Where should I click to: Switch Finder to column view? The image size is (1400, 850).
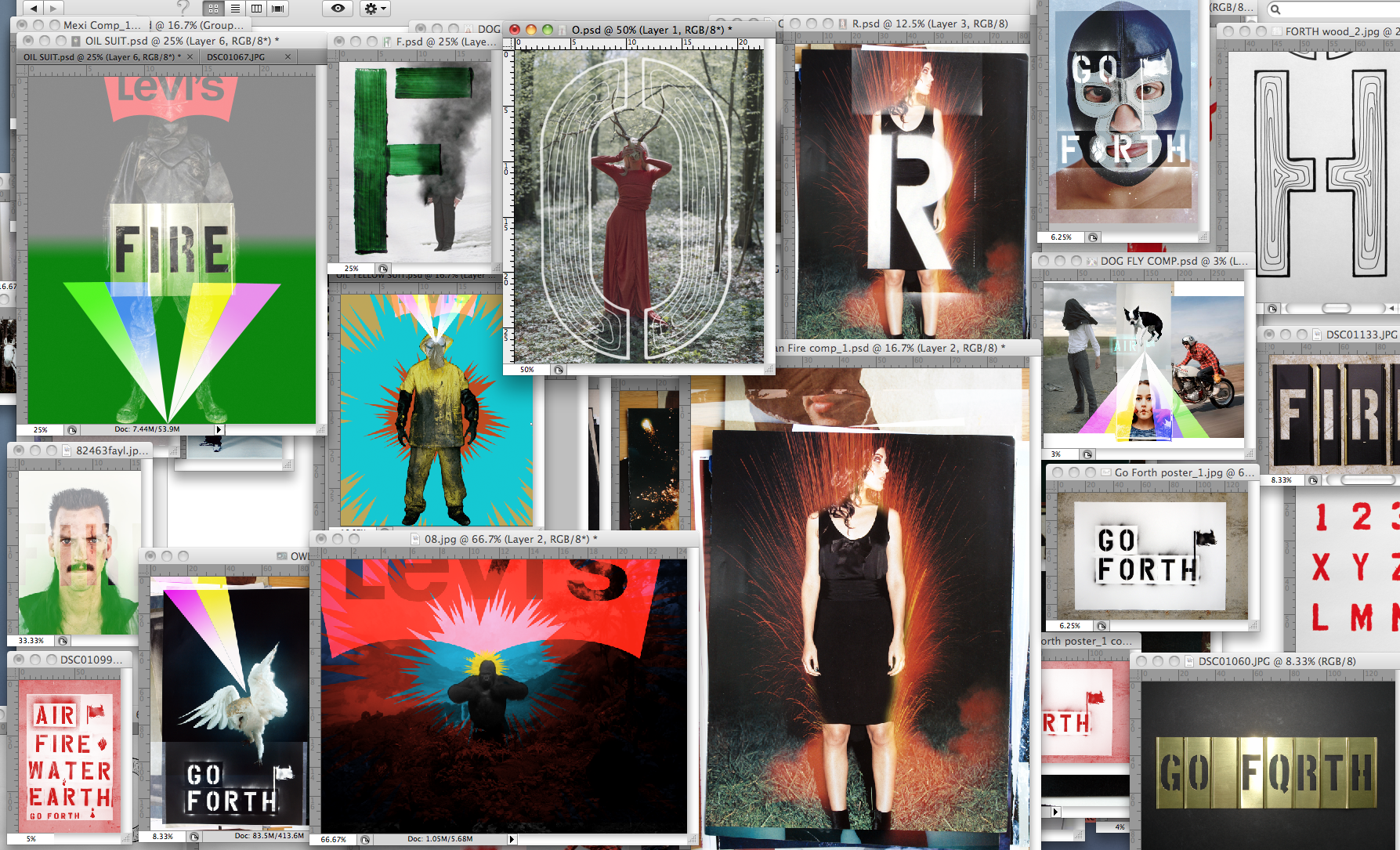point(256,9)
